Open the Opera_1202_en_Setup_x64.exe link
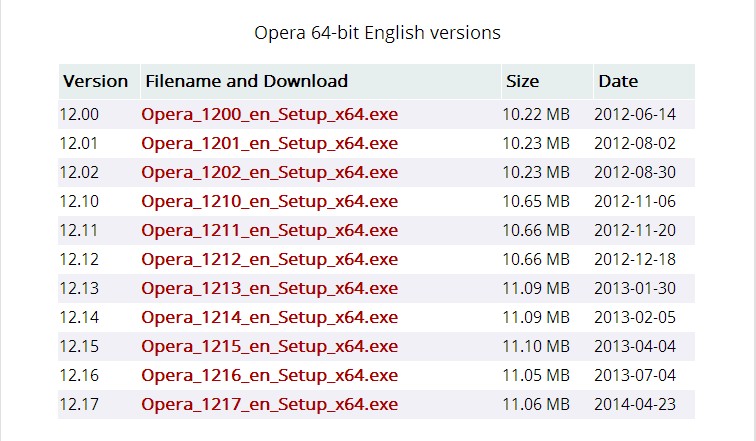Screen dimensions: 756x441 tap(269, 172)
